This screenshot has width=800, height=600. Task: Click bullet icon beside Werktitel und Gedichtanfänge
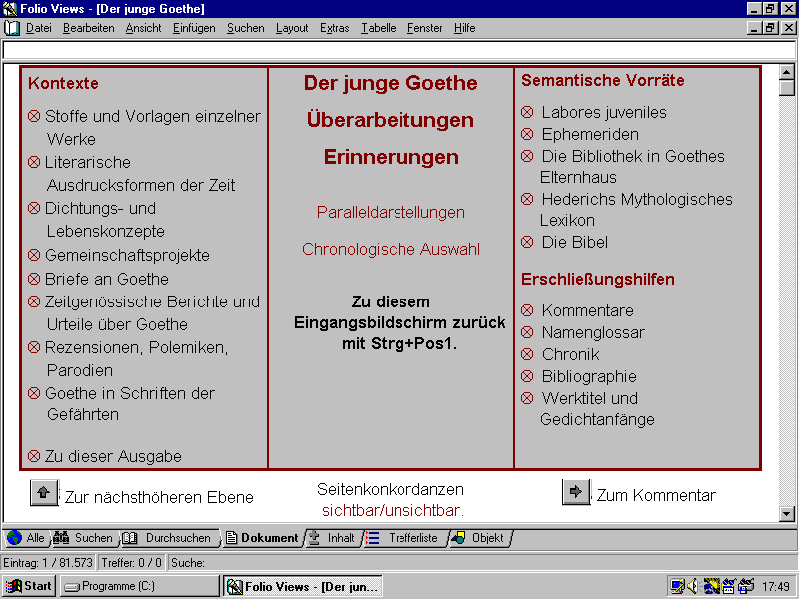click(527, 398)
